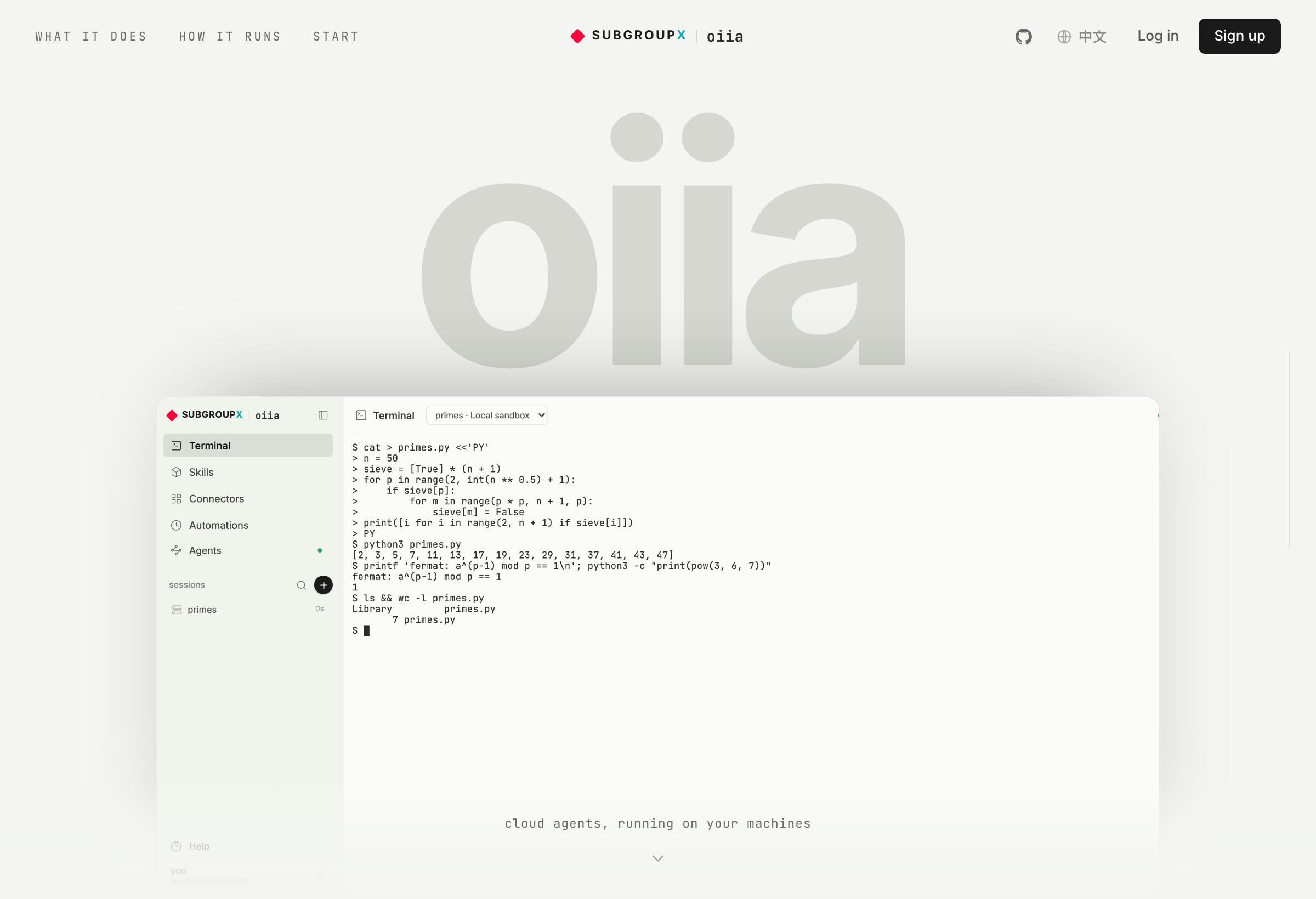The height and width of the screenshot is (899, 1316).
Task: Search sessions with magnifier icon
Action: 301,585
